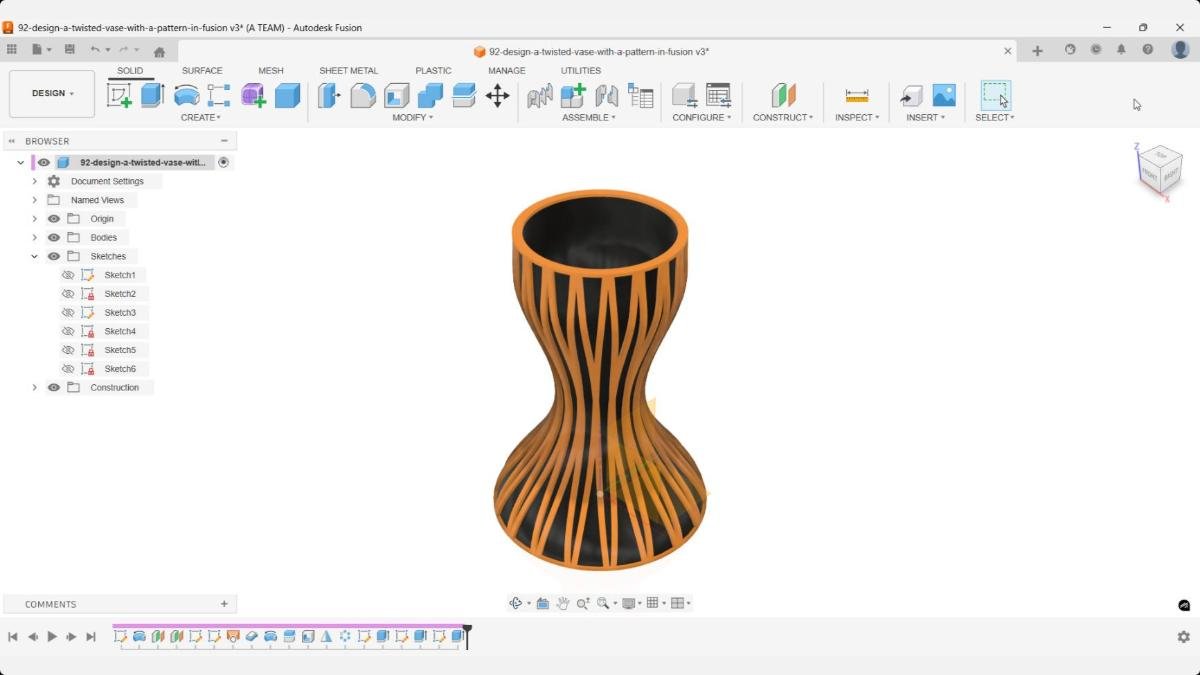The image size is (1200, 675).
Task: Expand the Document Settings node
Action: [35, 181]
